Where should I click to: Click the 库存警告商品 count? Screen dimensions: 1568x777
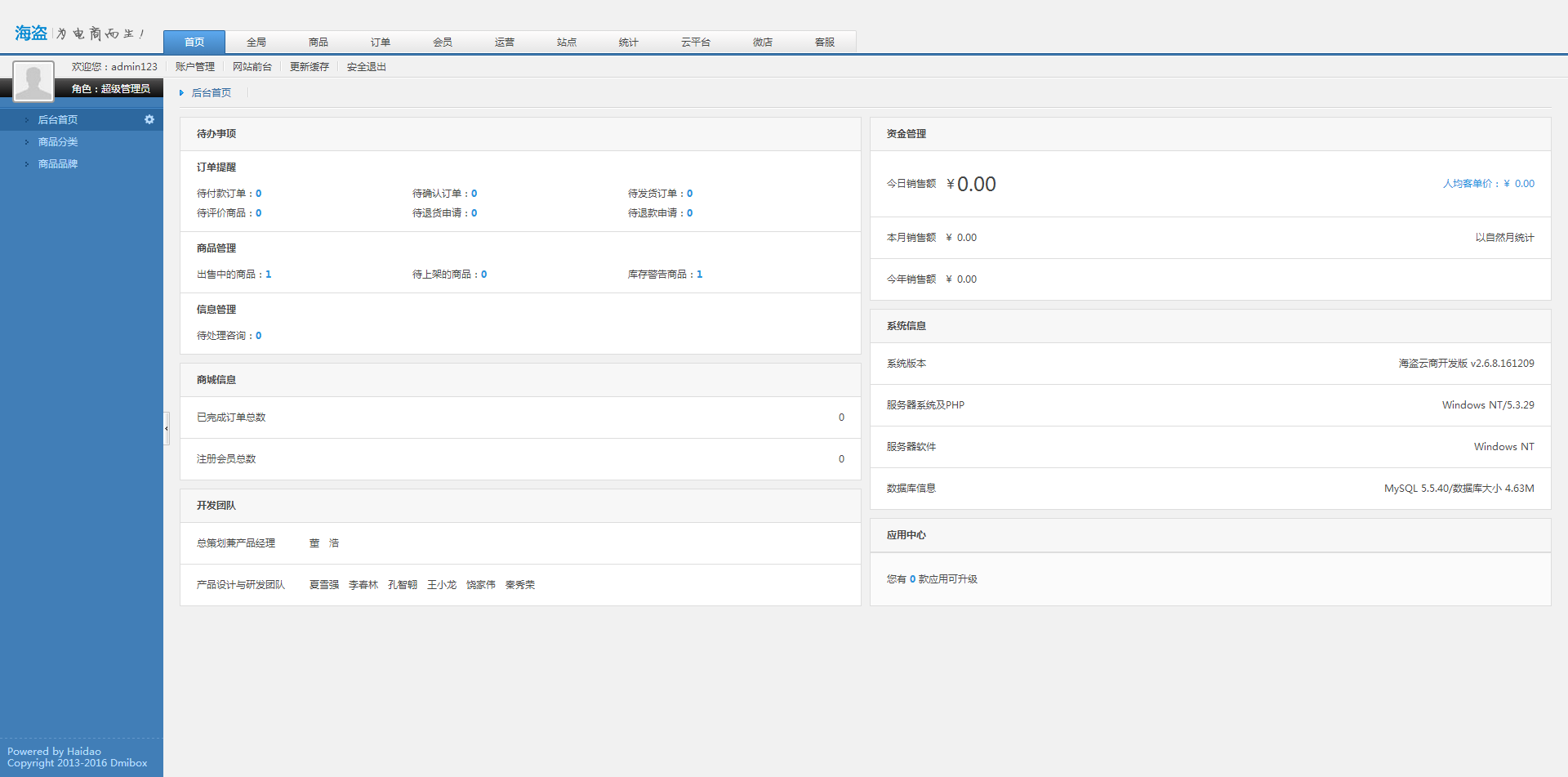(x=699, y=275)
